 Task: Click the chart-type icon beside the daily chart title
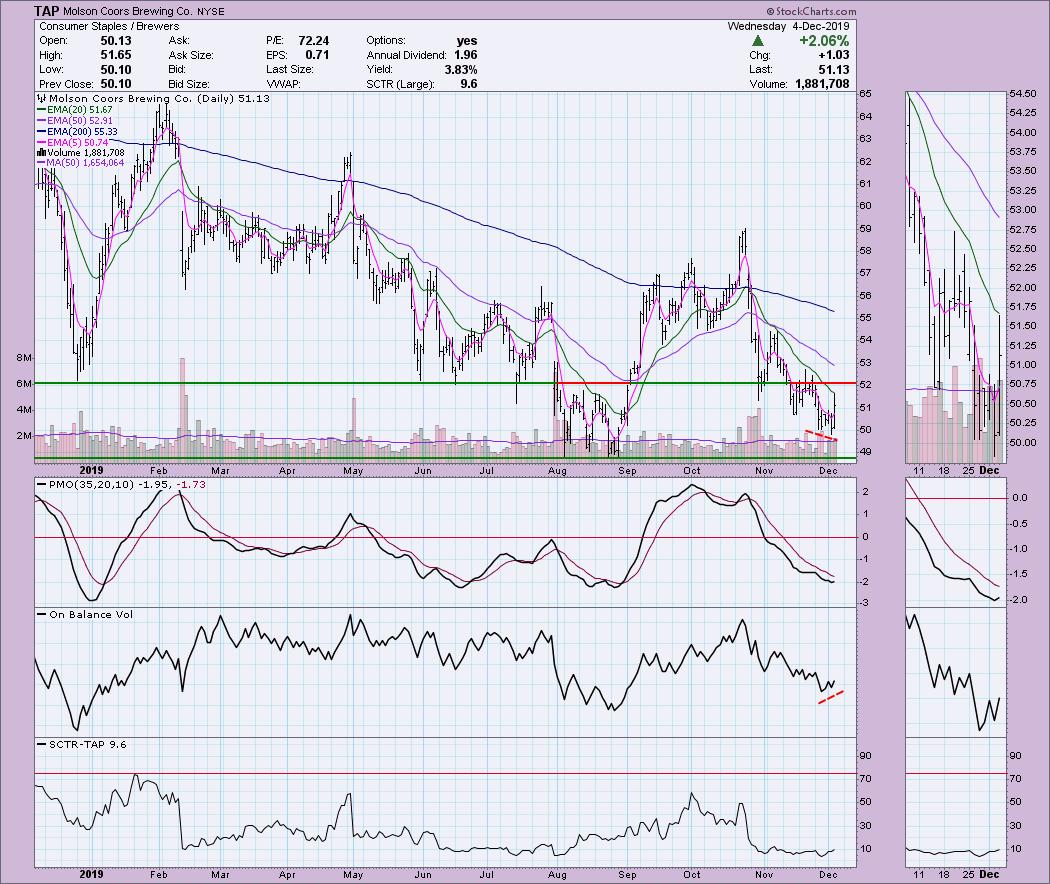click(x=42, y=98)
